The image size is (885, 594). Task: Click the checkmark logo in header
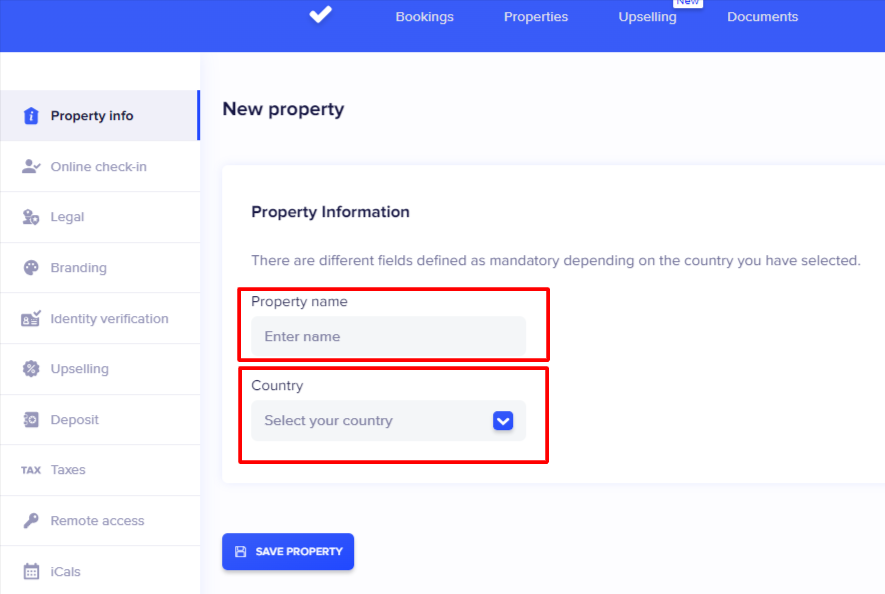[x=320, y=15]
